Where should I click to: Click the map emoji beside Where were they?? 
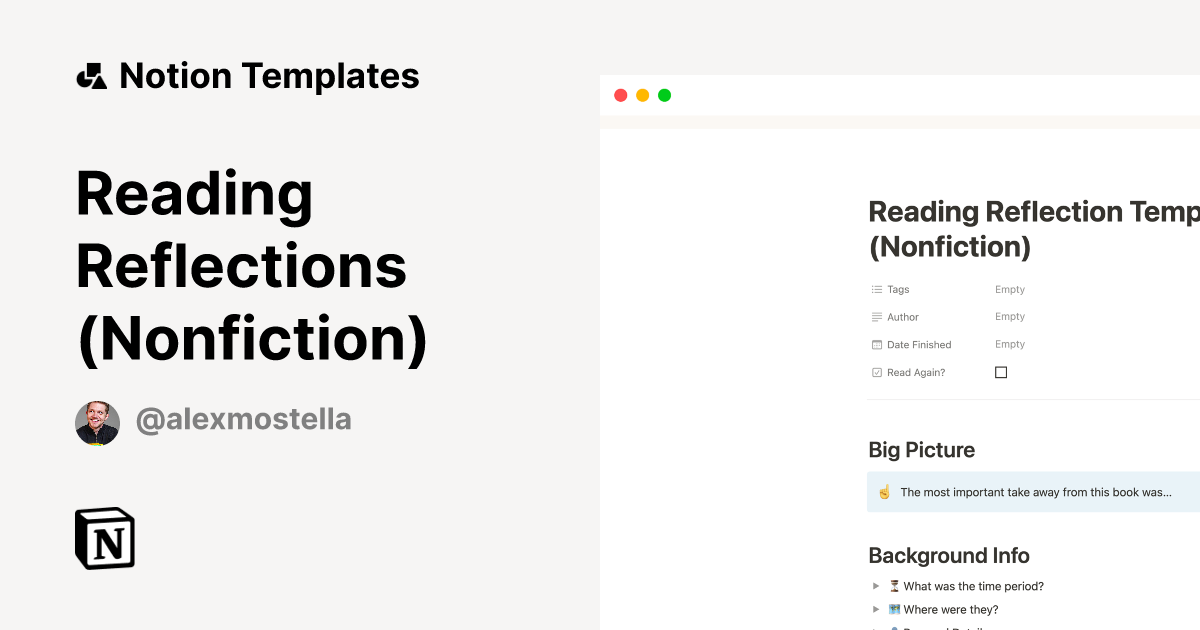(893, 609)
